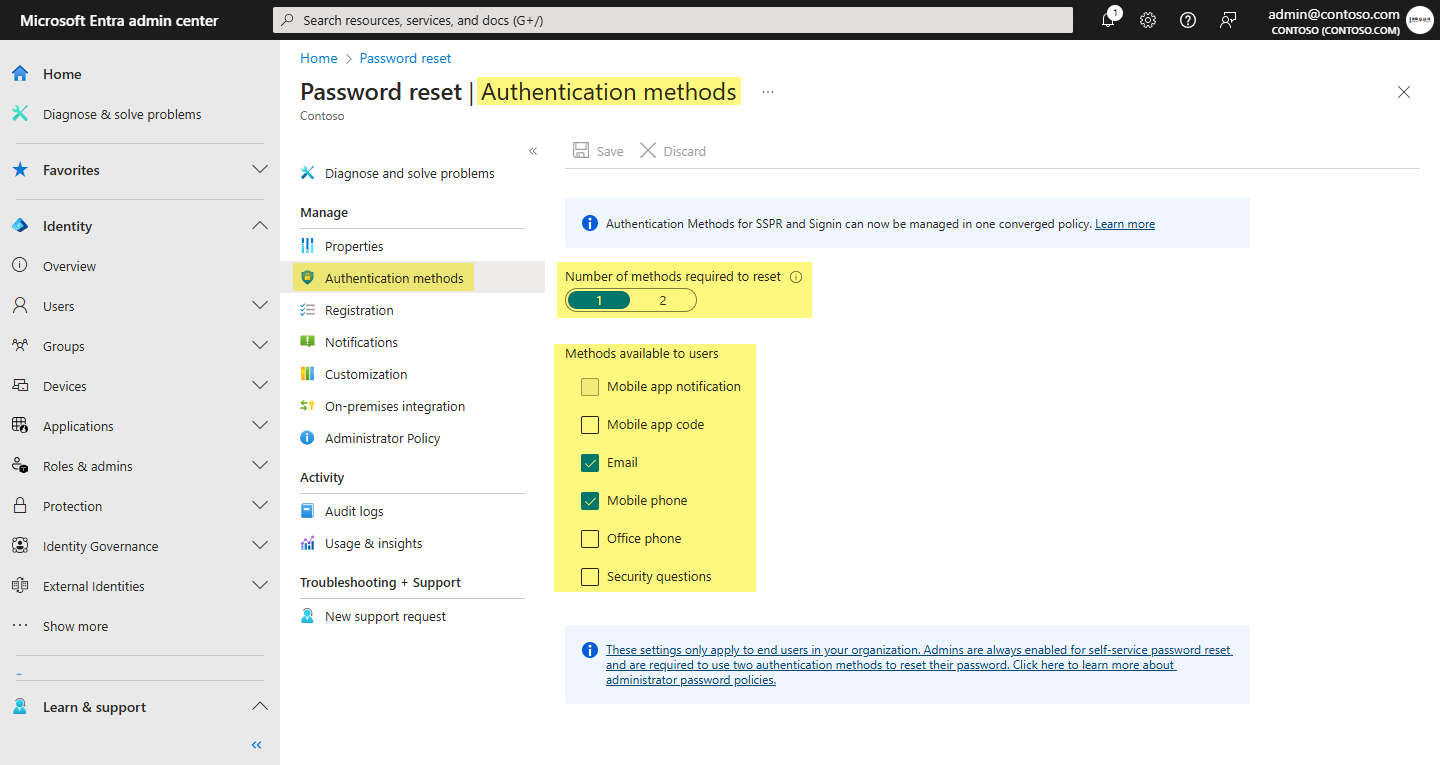Open the ellipsis more options near title
This screenshot has height=765, width=1440.
point(768,92)
